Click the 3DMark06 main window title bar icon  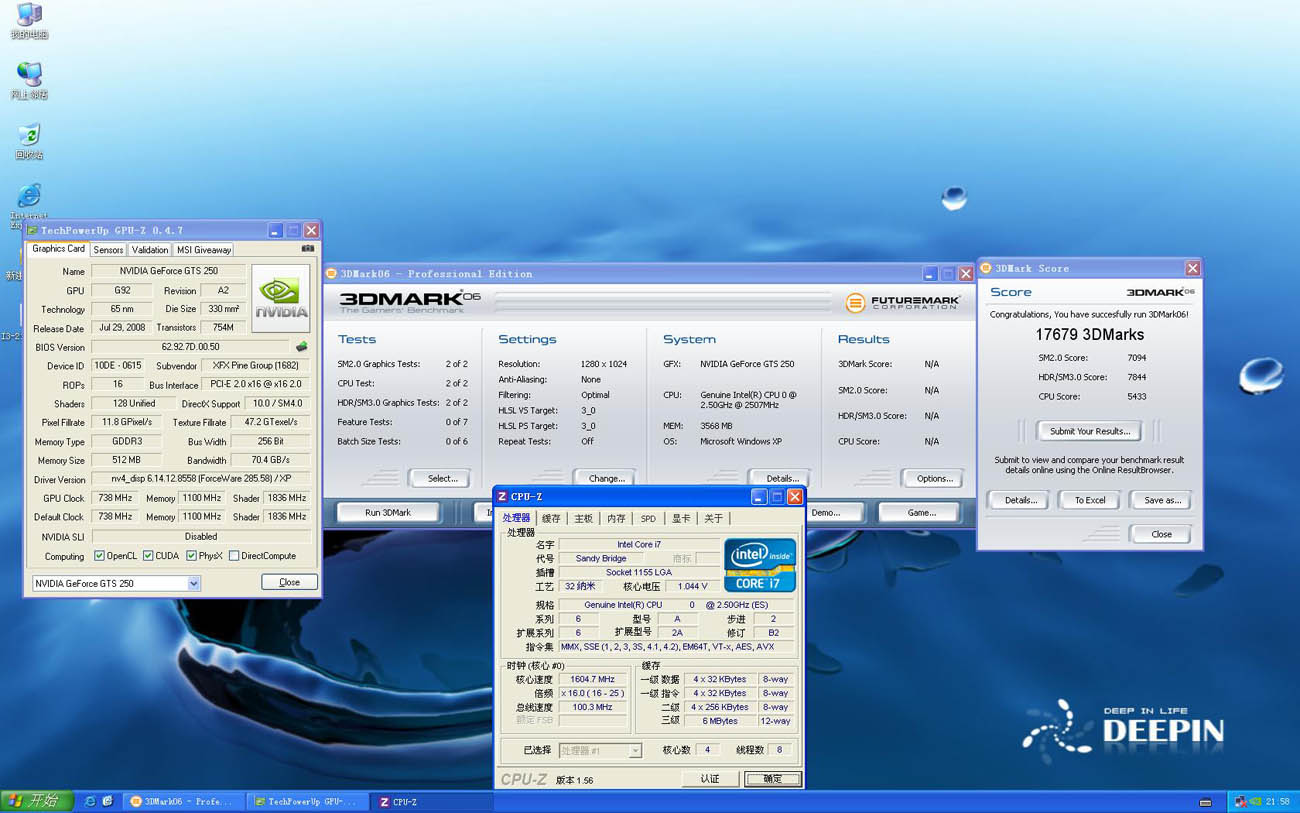pos(332,274)
